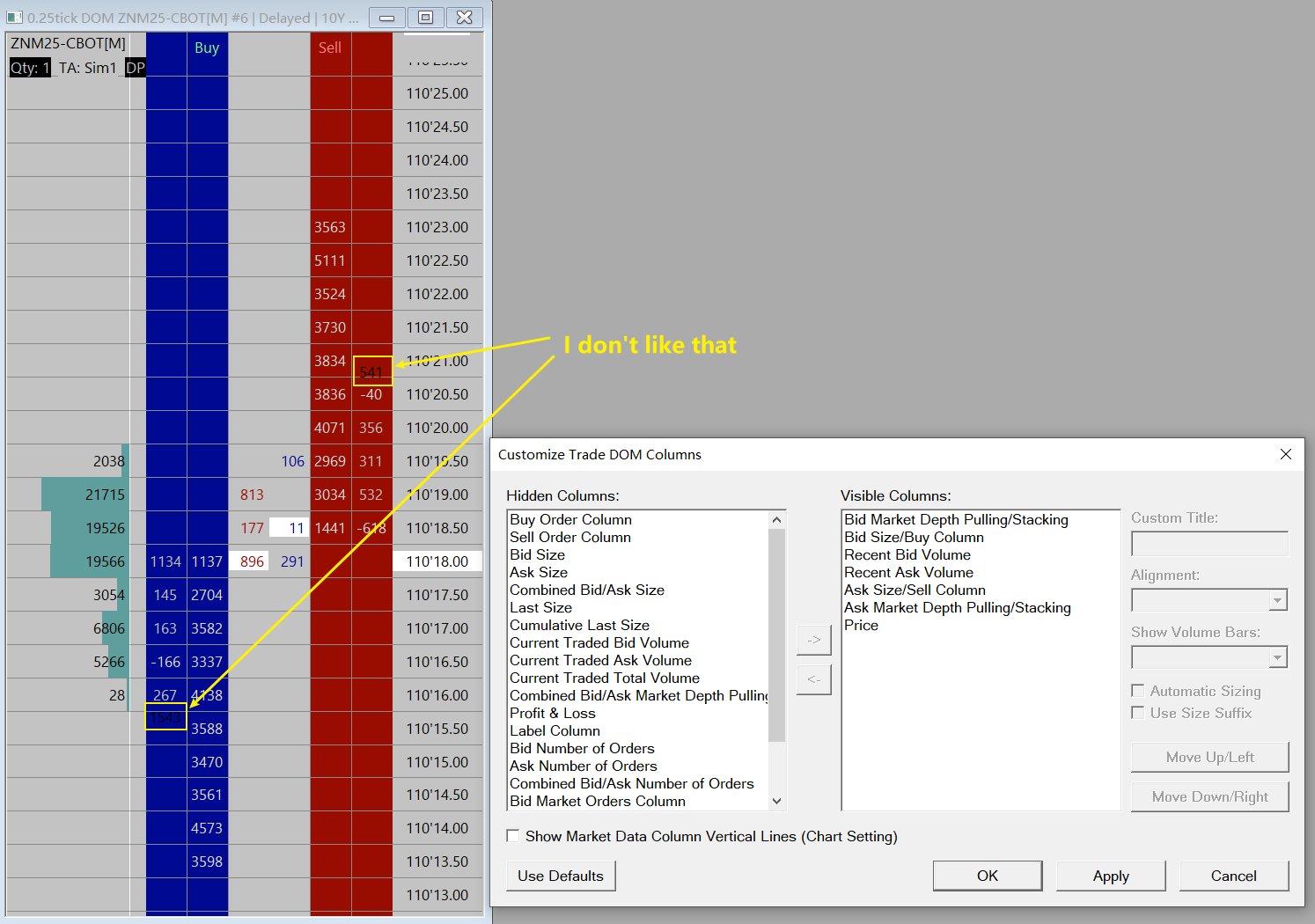1315x924 pixels.
Task: Click price level 110'13.00
Action: point(437,895)
